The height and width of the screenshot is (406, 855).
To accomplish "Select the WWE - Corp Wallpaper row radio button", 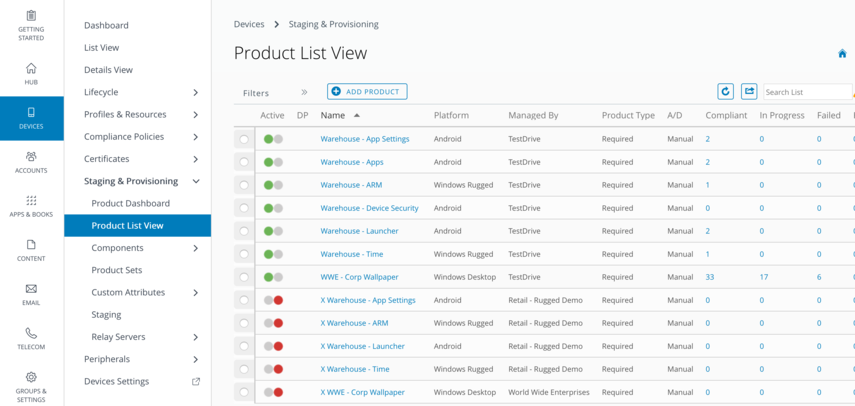I will (244, 277).
